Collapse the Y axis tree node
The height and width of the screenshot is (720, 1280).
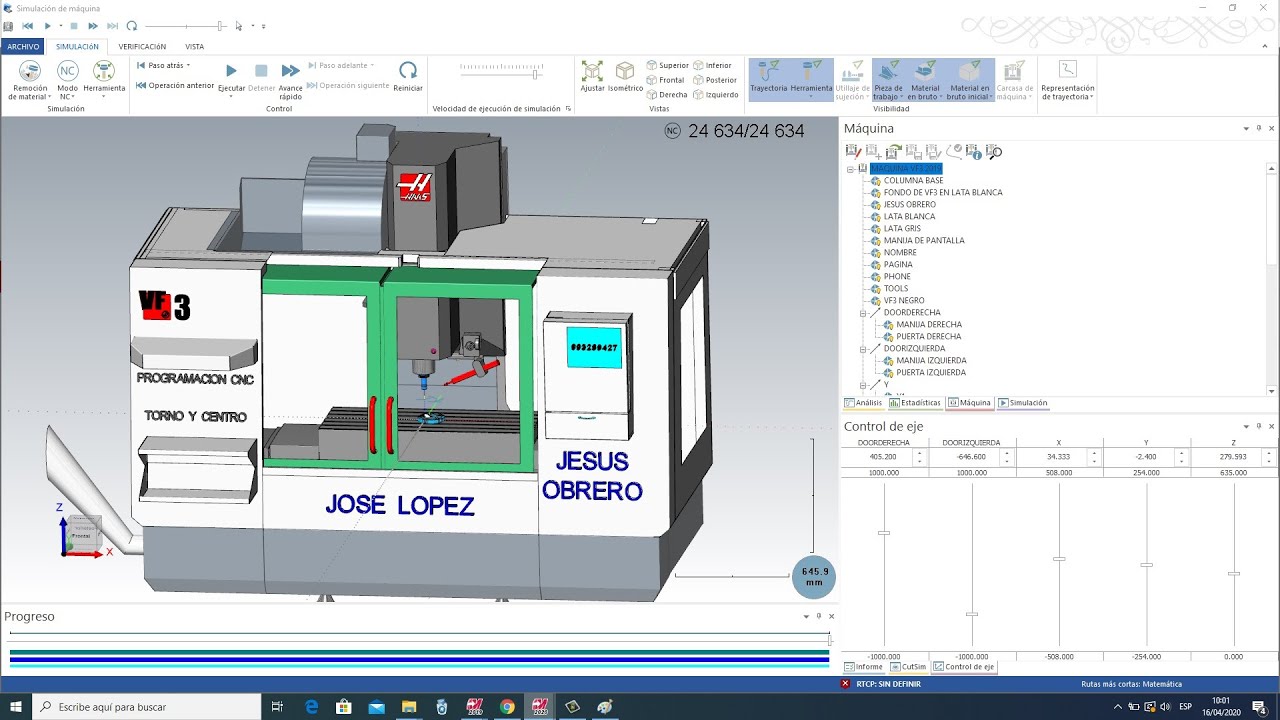point(863,385)
